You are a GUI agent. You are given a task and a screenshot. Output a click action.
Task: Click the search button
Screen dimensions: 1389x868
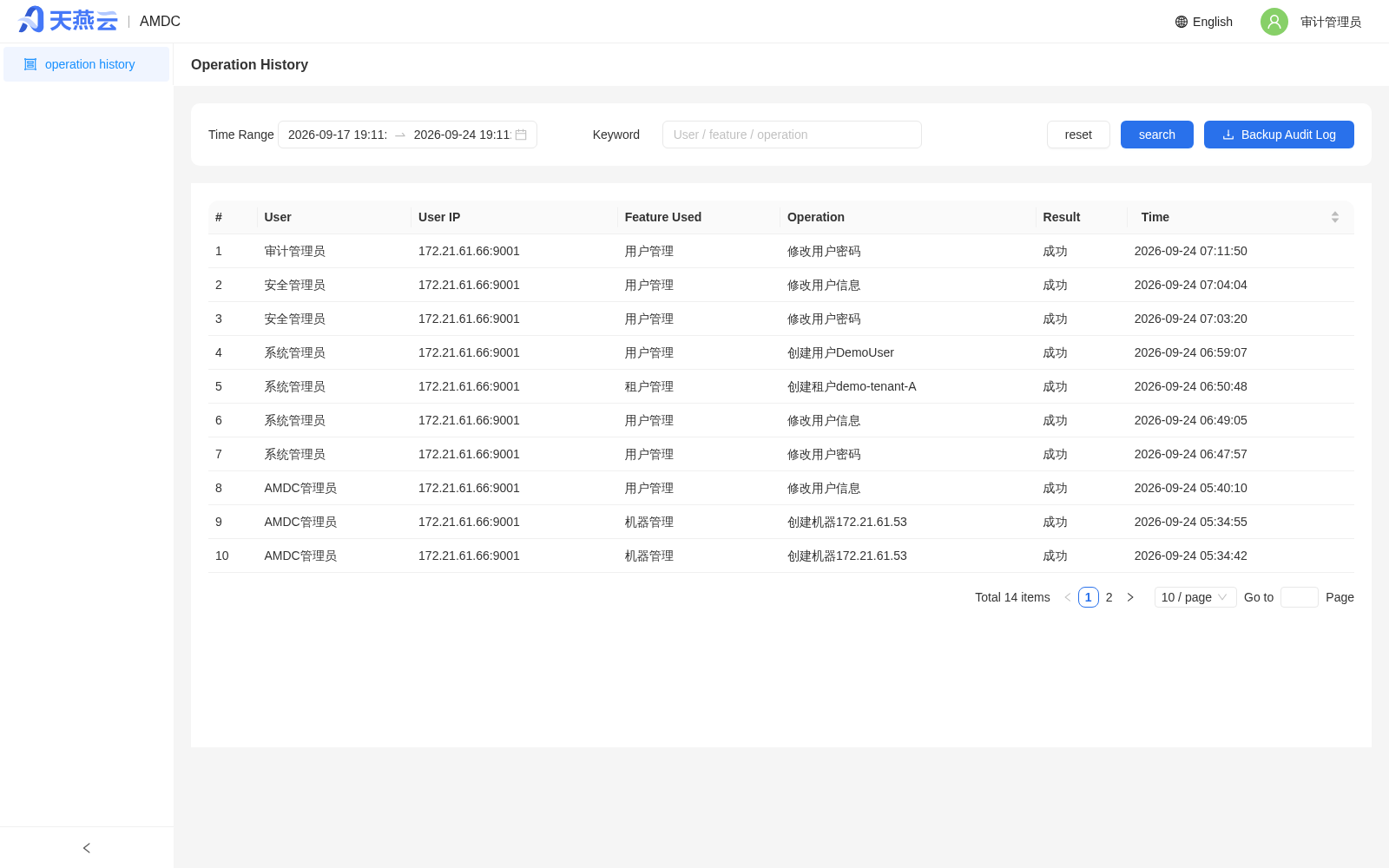(1157, 135)
